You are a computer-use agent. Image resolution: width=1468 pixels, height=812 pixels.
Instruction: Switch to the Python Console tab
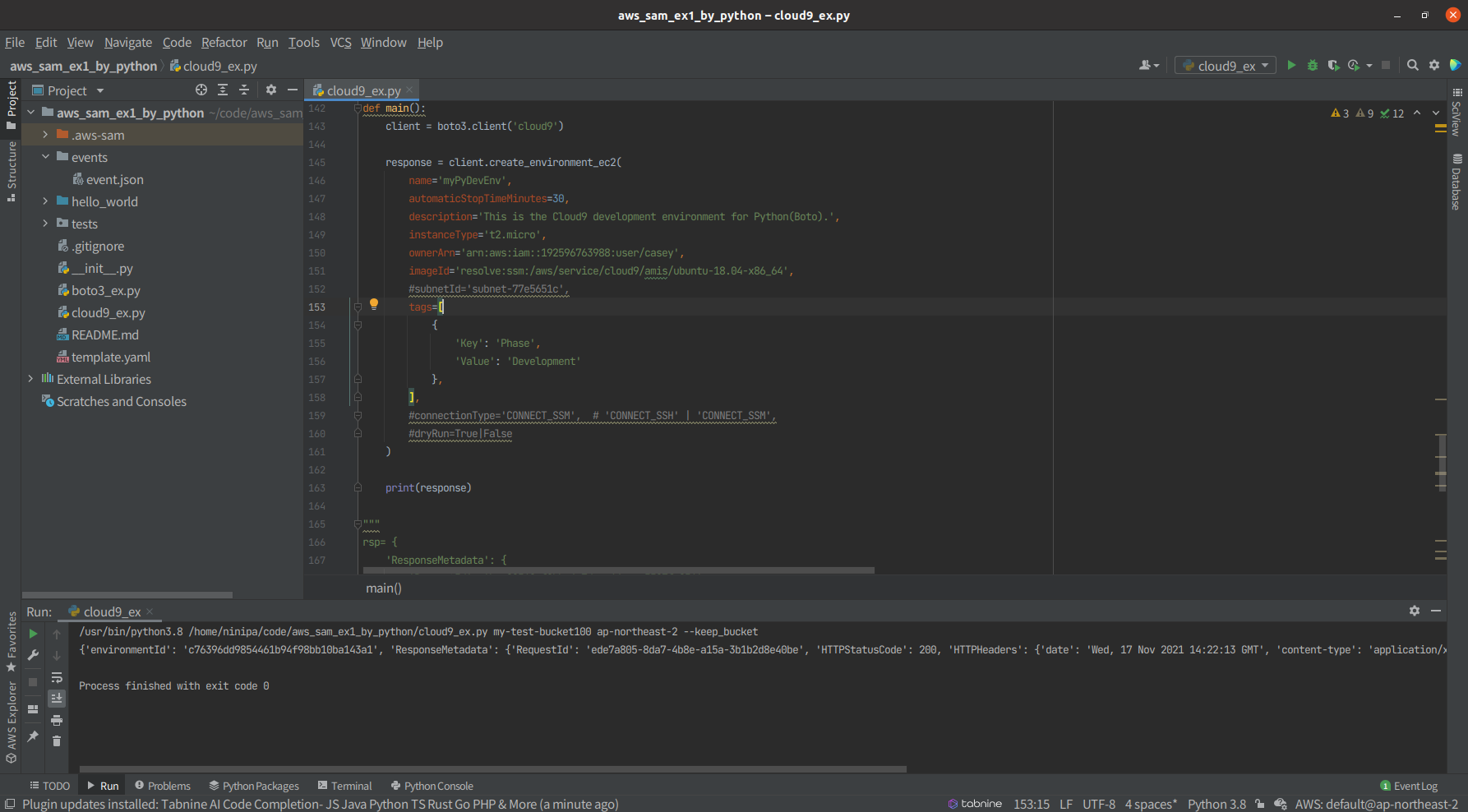[x=432, y=787]
